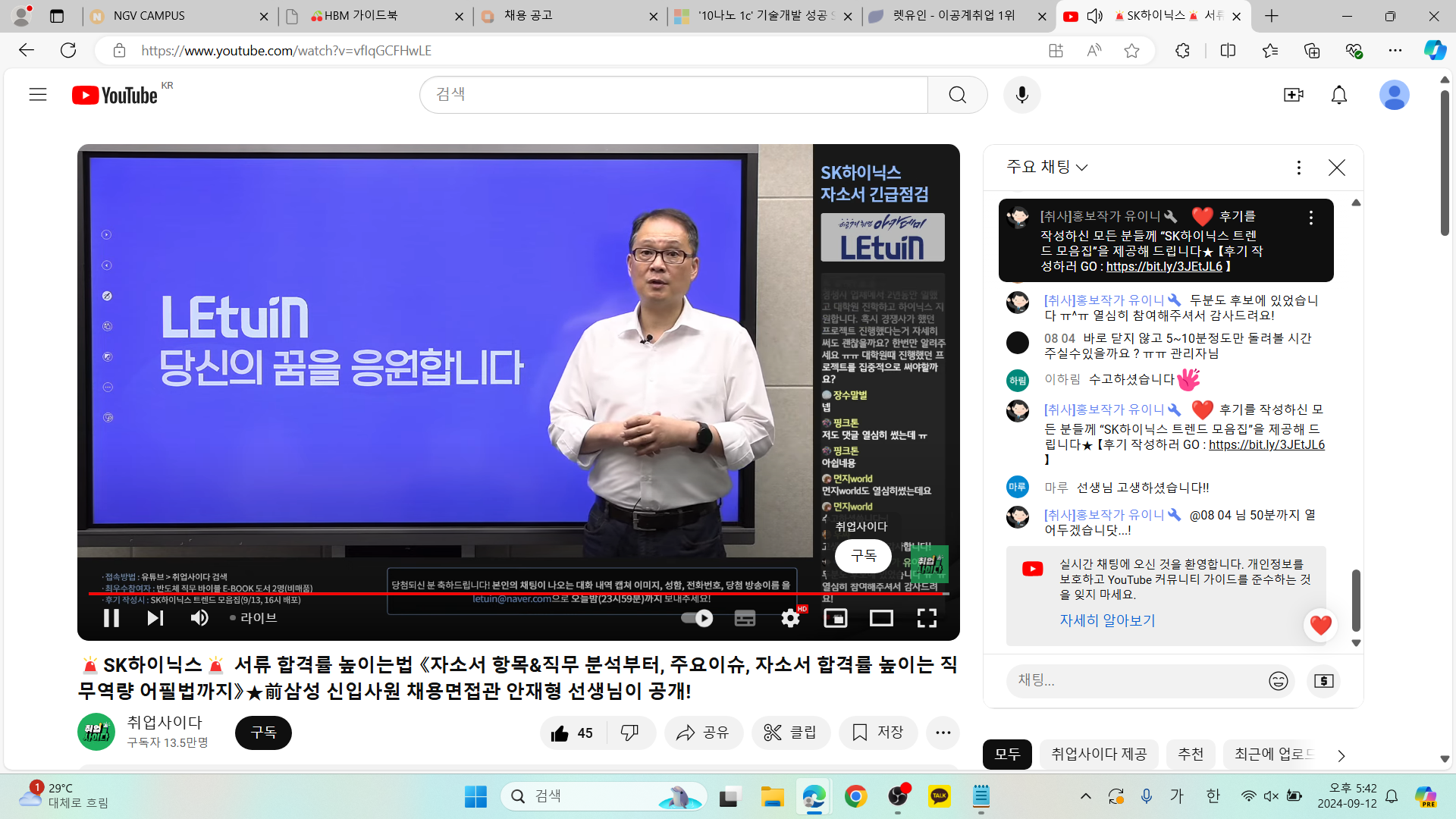Screen dimensions: 1456x819
Task: Start voice search with microphone
Action: click(x=1022, y=95)
